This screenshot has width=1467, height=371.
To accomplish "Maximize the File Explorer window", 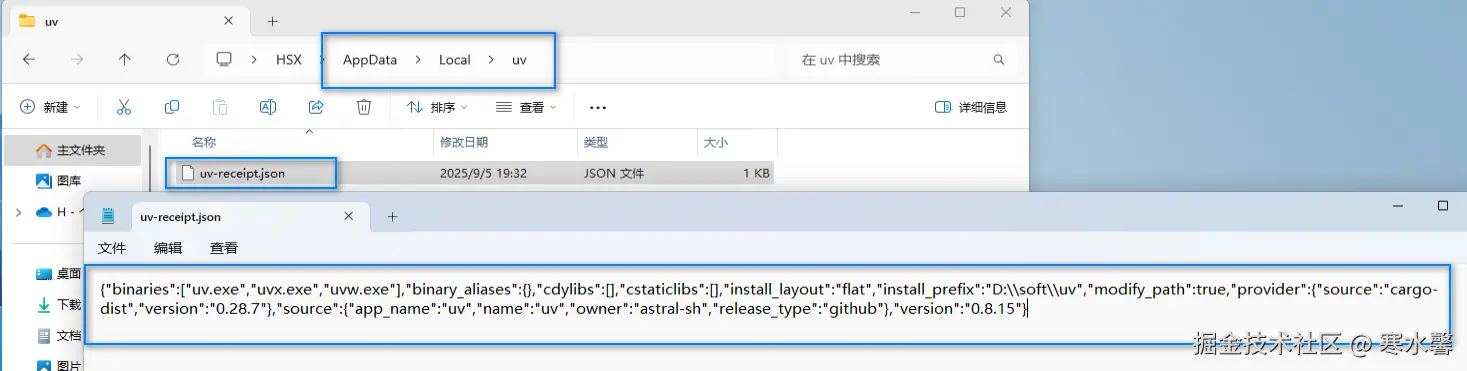I will (960, 12).
